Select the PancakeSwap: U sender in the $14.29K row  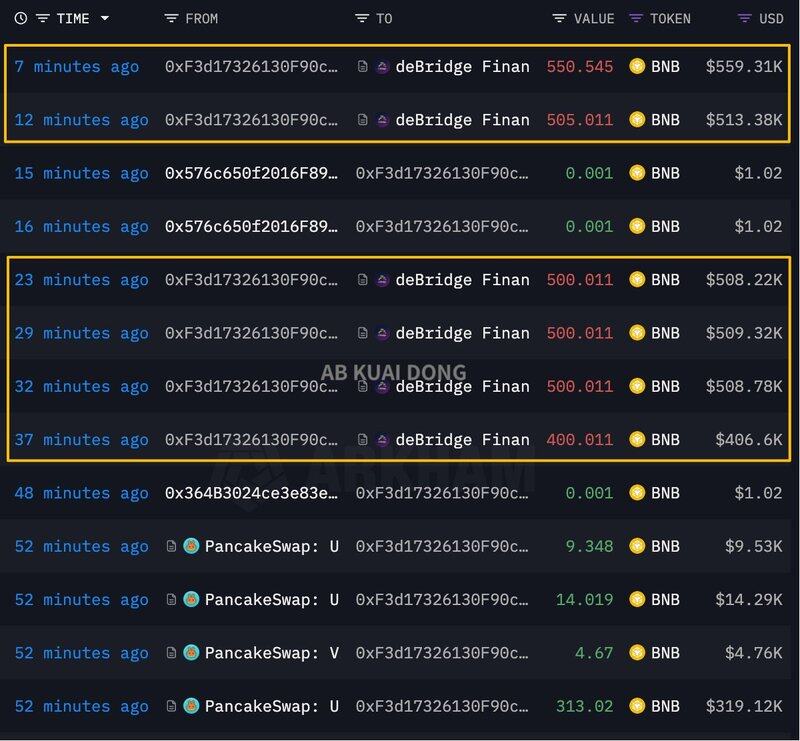272,600
